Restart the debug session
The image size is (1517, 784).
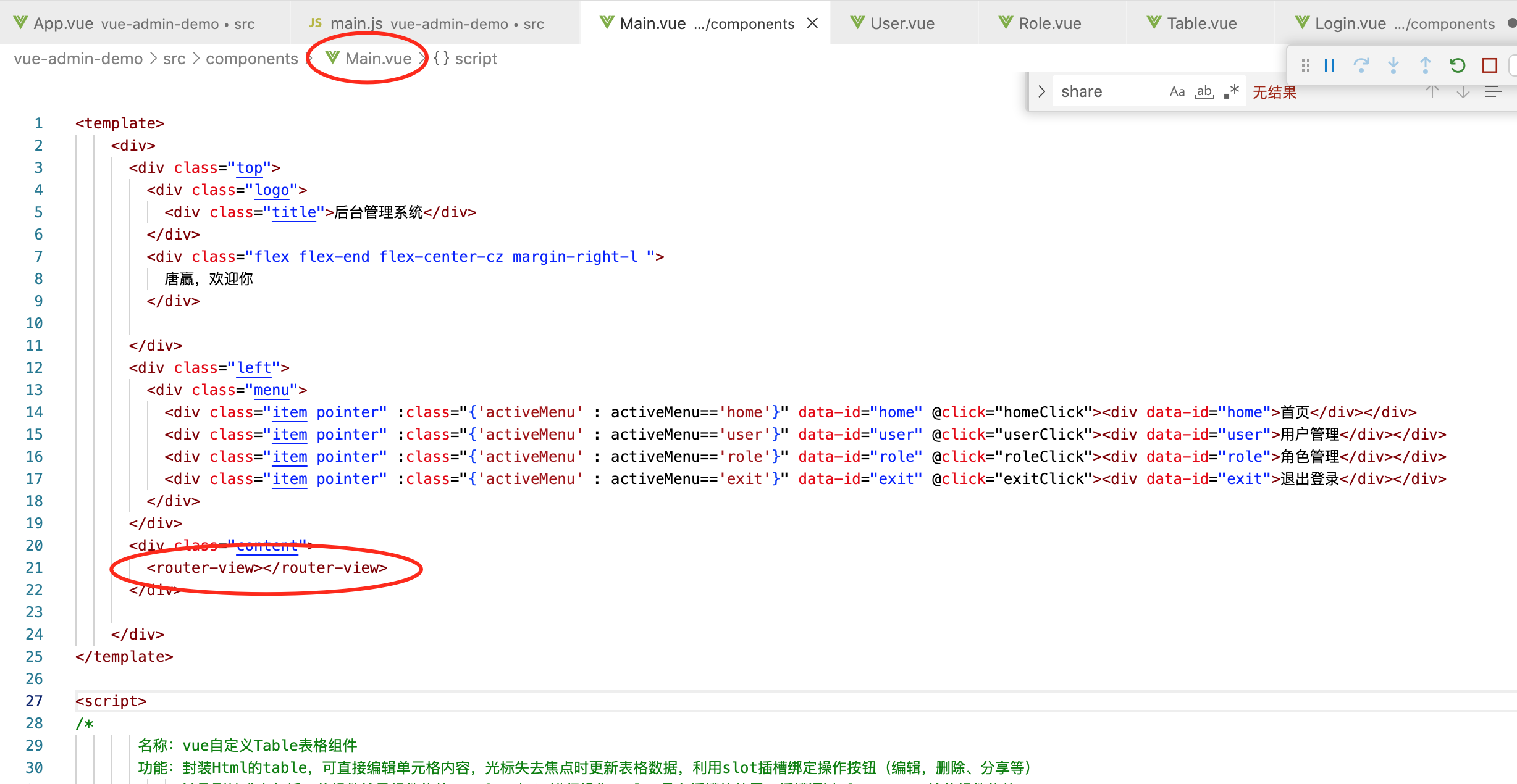coord(1457,65)
